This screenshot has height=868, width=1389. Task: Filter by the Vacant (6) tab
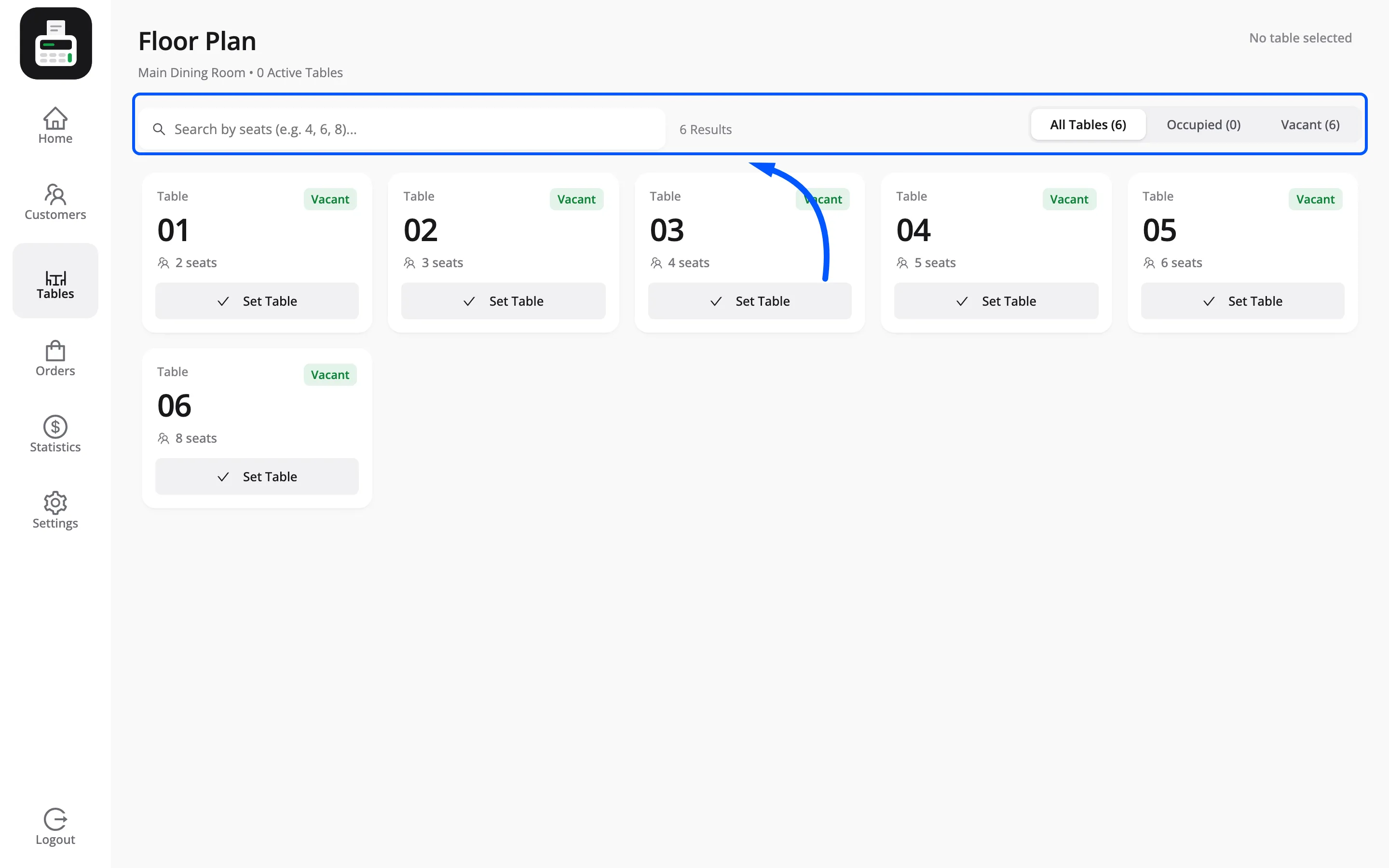(1310, 124)
